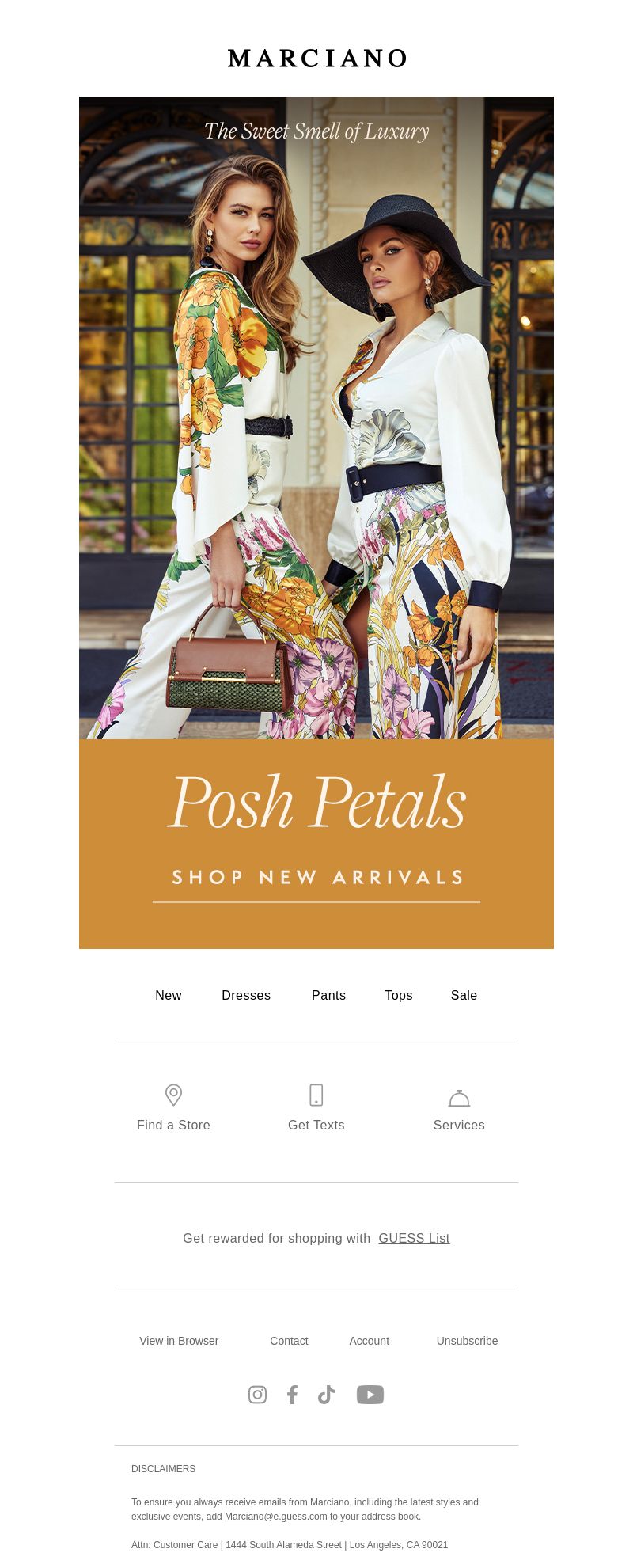The width and height of the screenshot is (633, 1568).
Task: Click the floral models hero image
Action: pos(316,418)
